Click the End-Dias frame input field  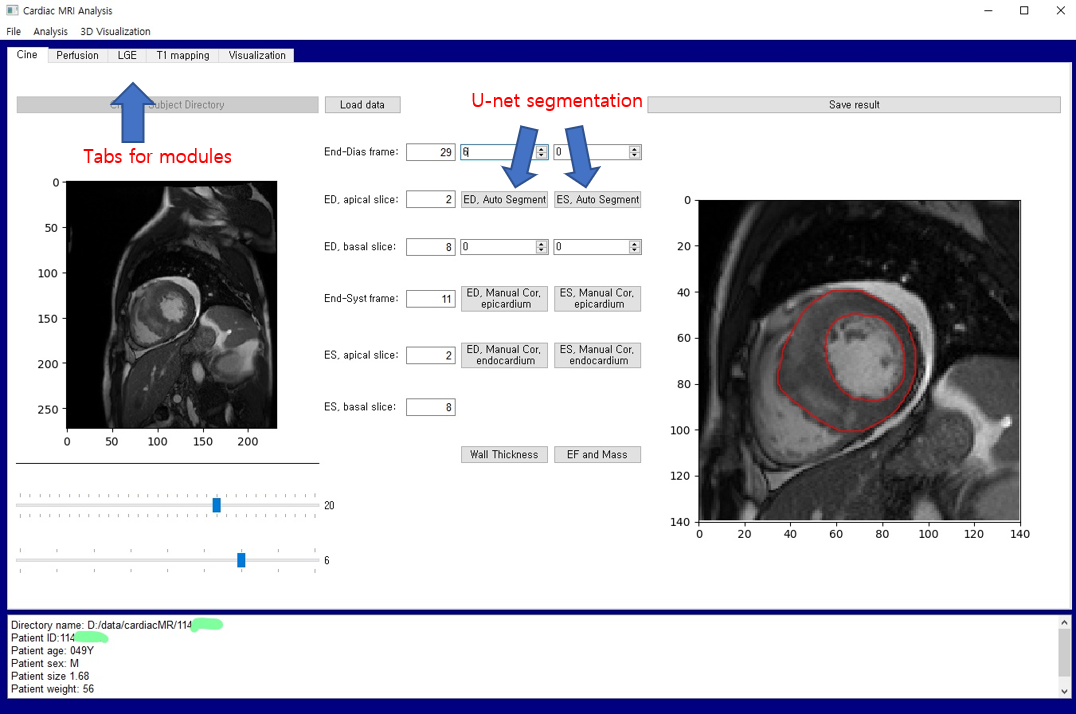tap(431, 152)
